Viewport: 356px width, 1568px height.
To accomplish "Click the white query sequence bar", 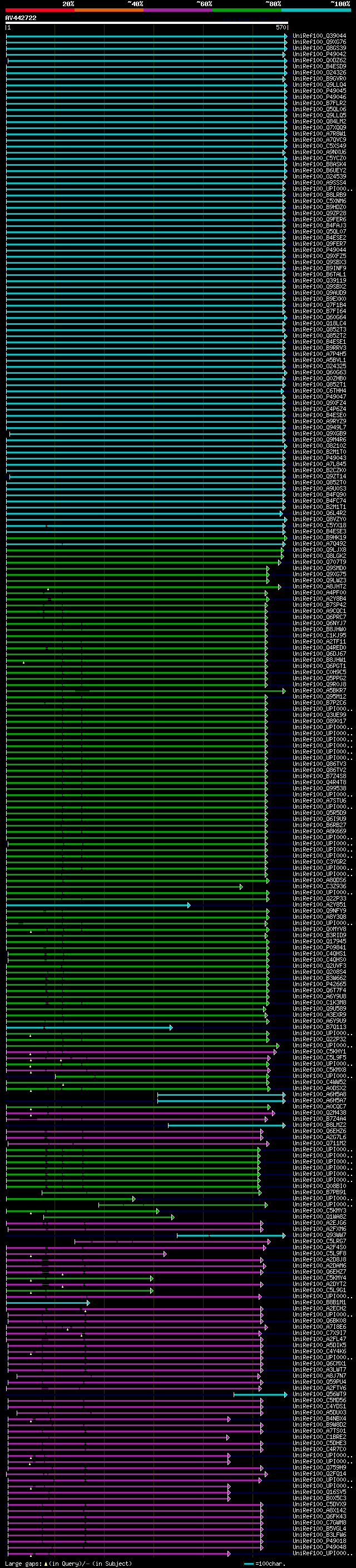I will click(x=147, y=23).
